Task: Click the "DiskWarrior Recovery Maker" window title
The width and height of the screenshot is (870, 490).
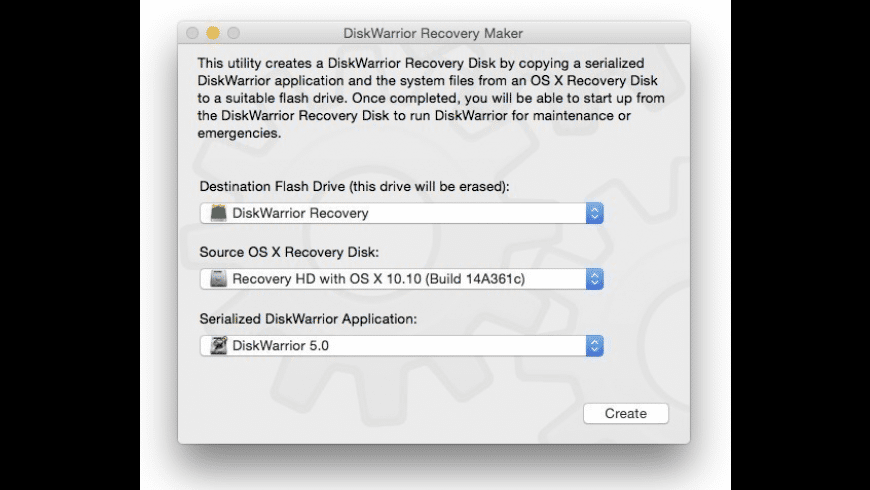Action: 433,33
